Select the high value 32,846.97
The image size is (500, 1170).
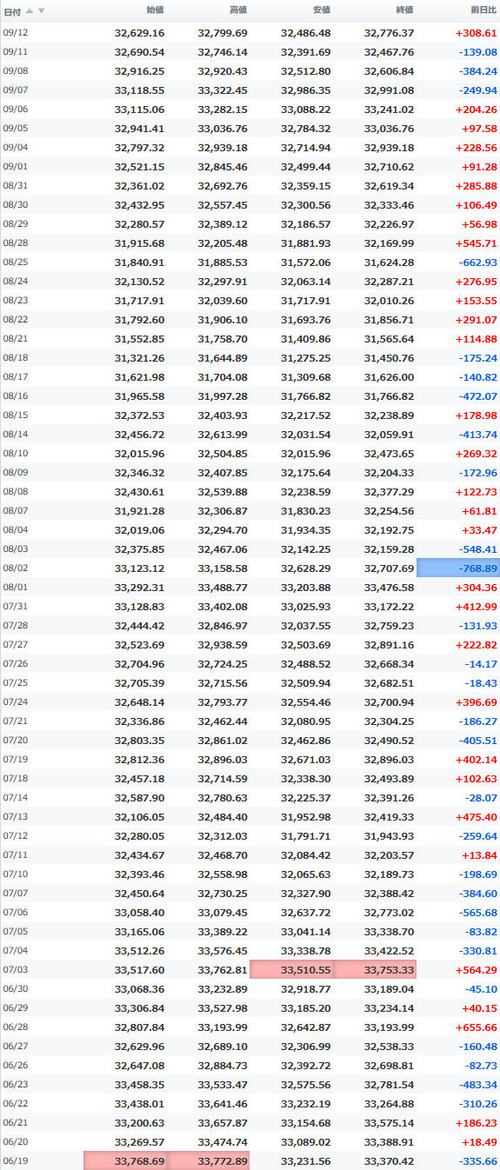coord(222,626)
